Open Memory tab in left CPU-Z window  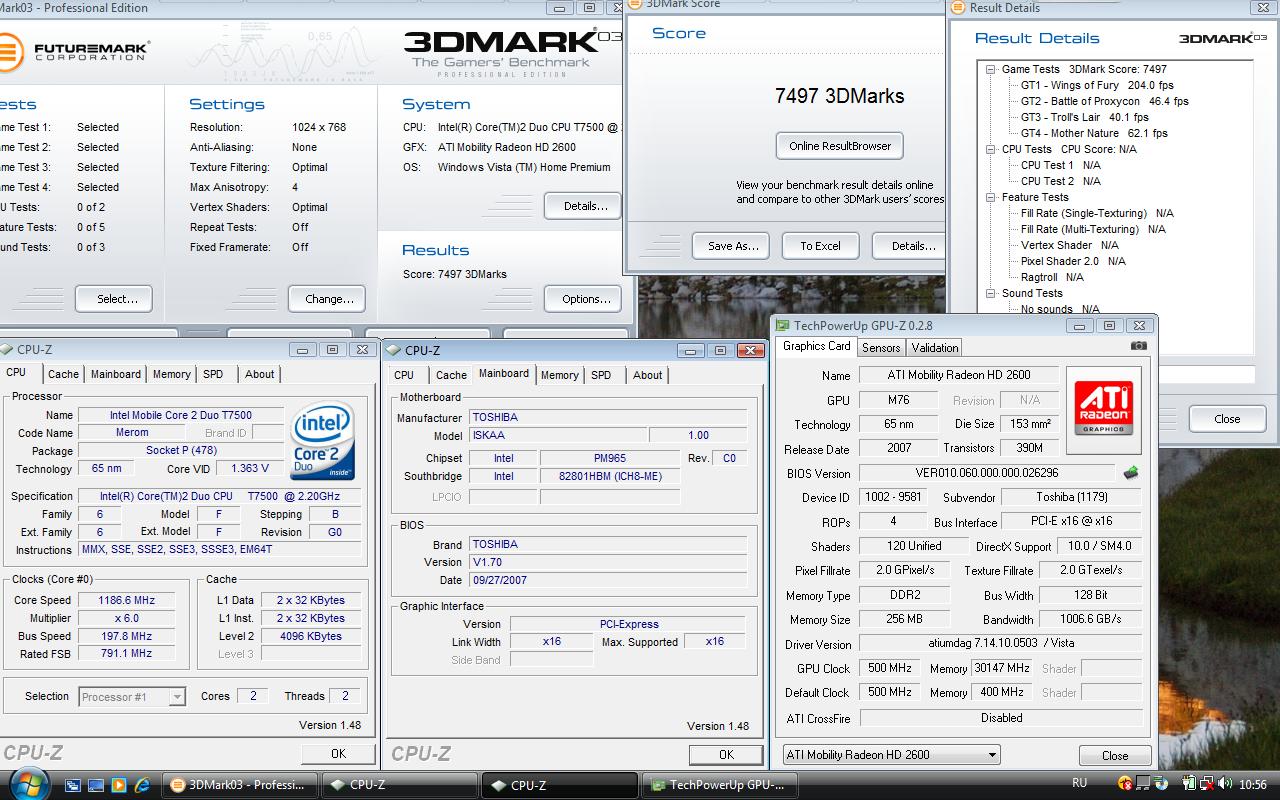pos(171,374)
